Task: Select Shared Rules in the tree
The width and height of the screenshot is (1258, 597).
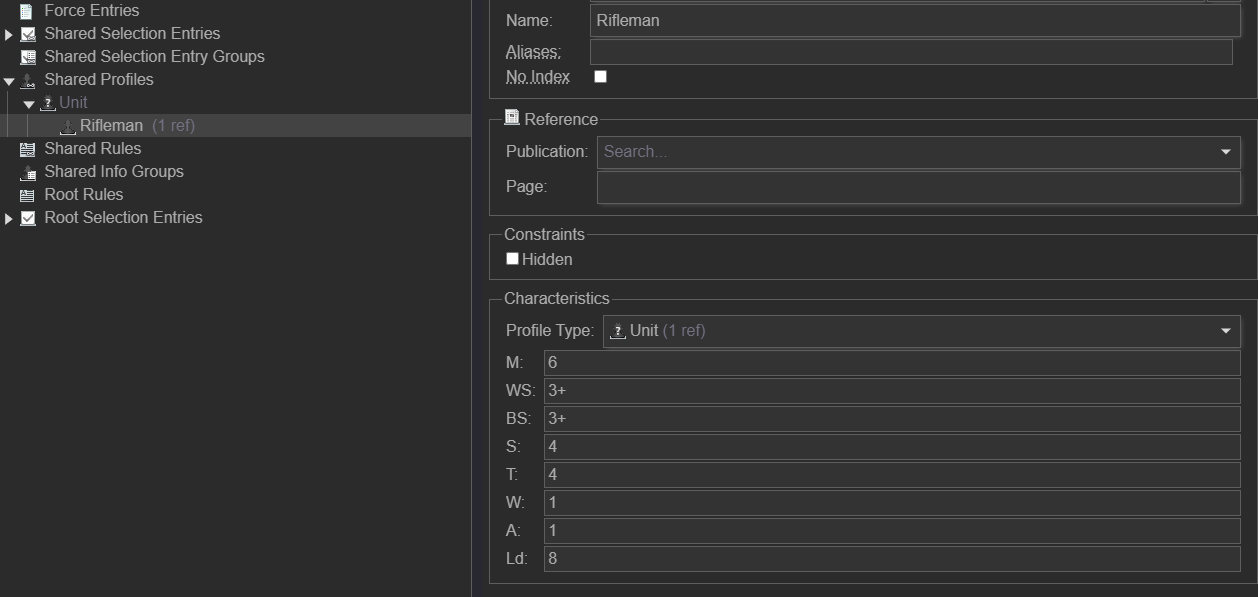Action: coord(93,149)
